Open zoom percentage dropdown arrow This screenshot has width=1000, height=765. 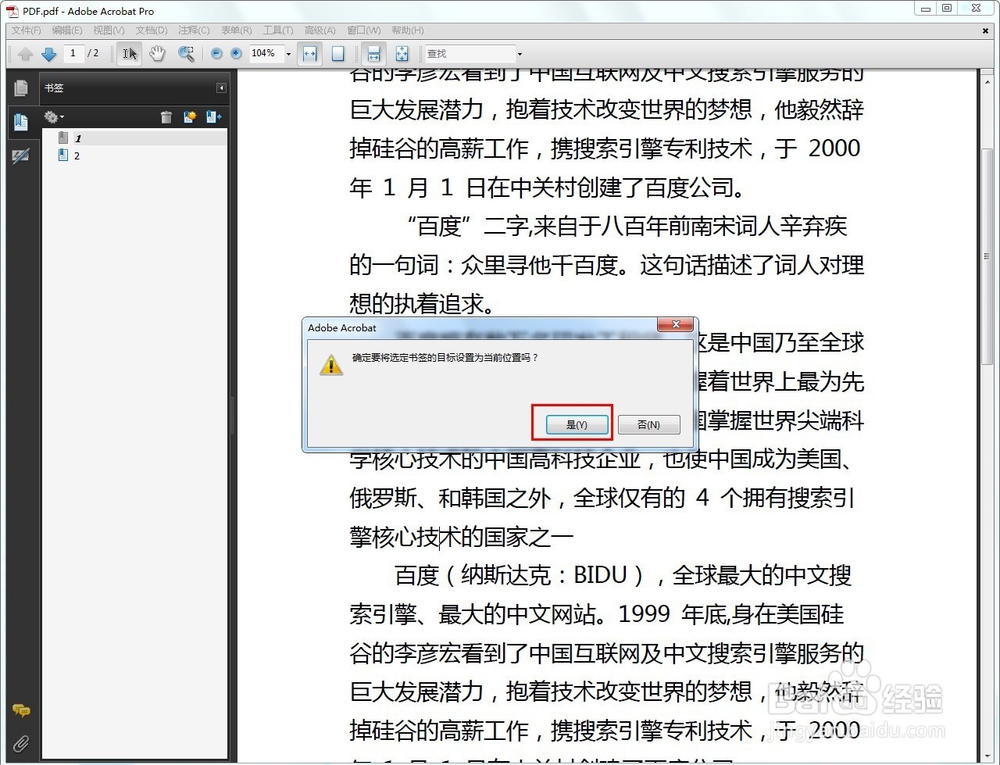click(288, 54)
